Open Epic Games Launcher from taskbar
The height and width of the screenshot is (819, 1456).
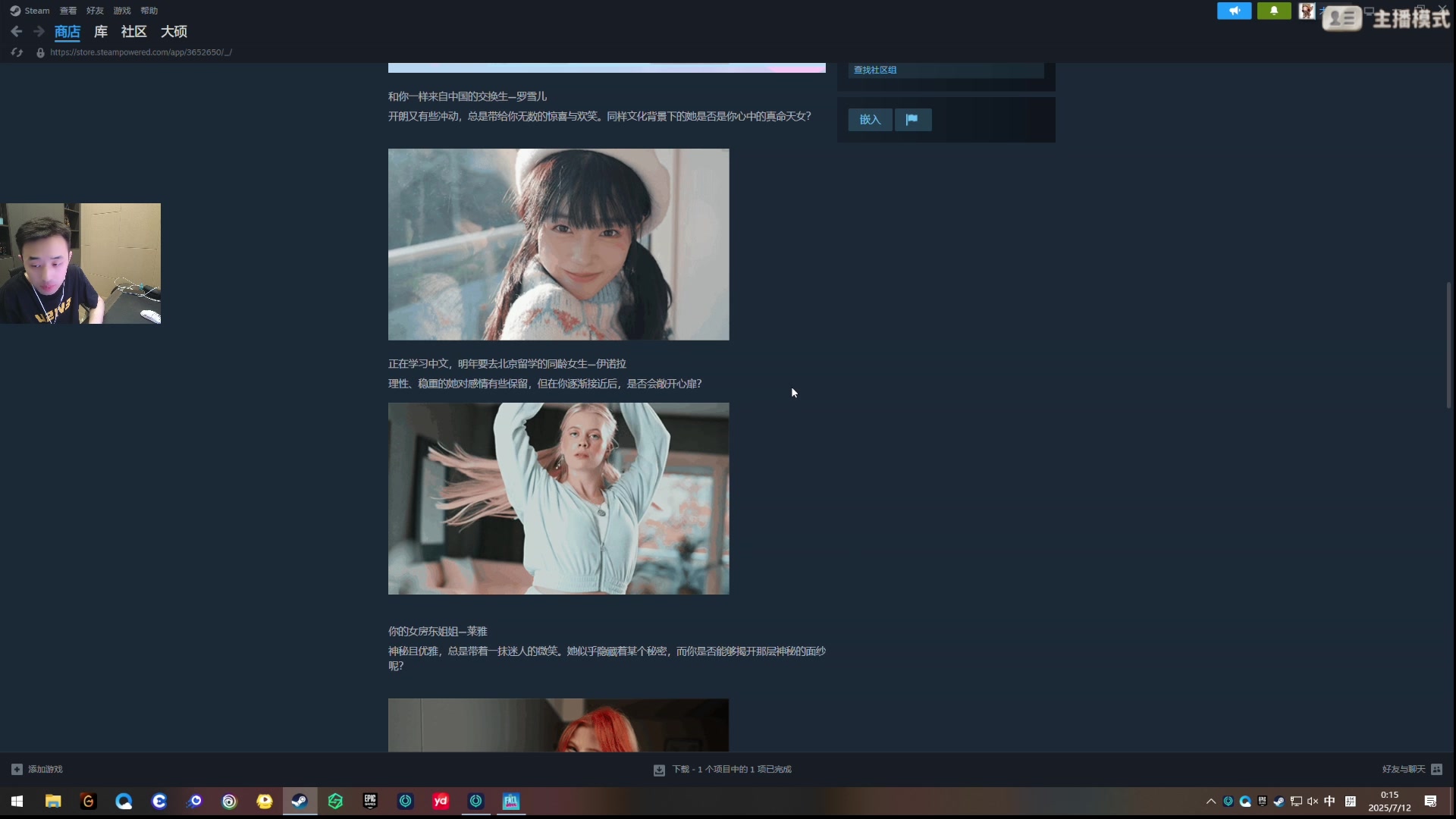tap(370, 801)
